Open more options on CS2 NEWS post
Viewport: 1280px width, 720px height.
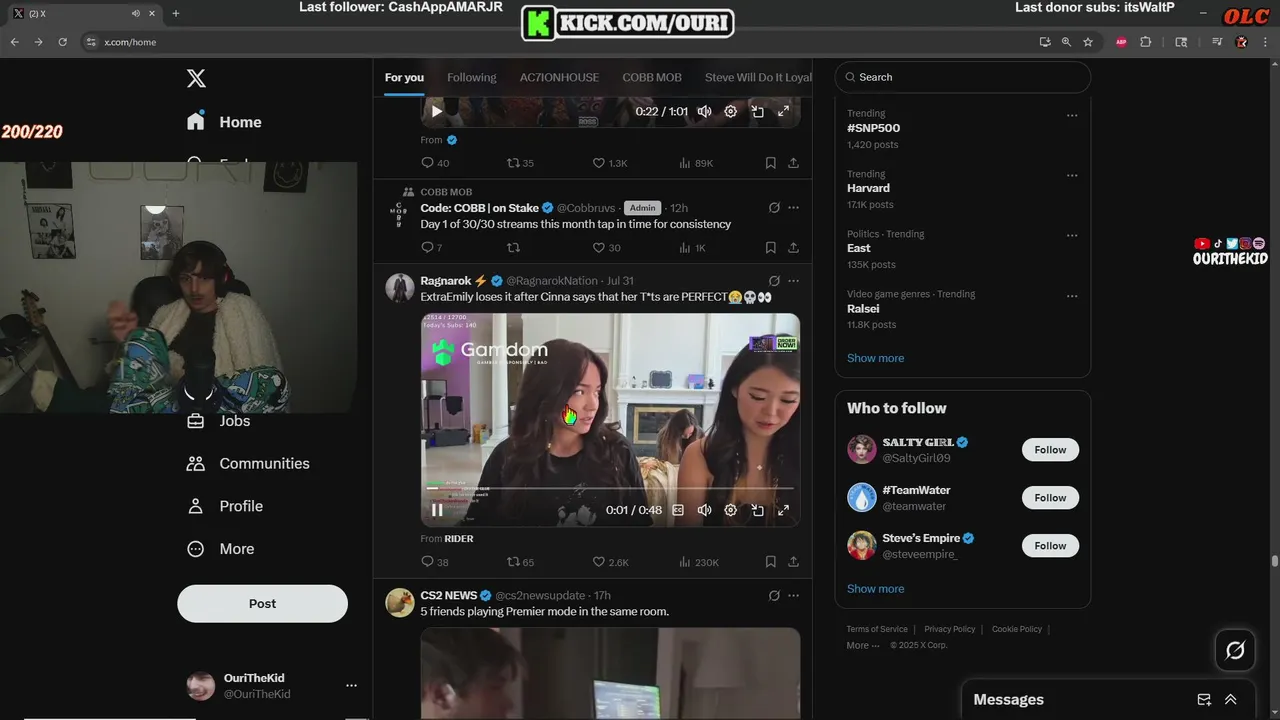(794, 595)
